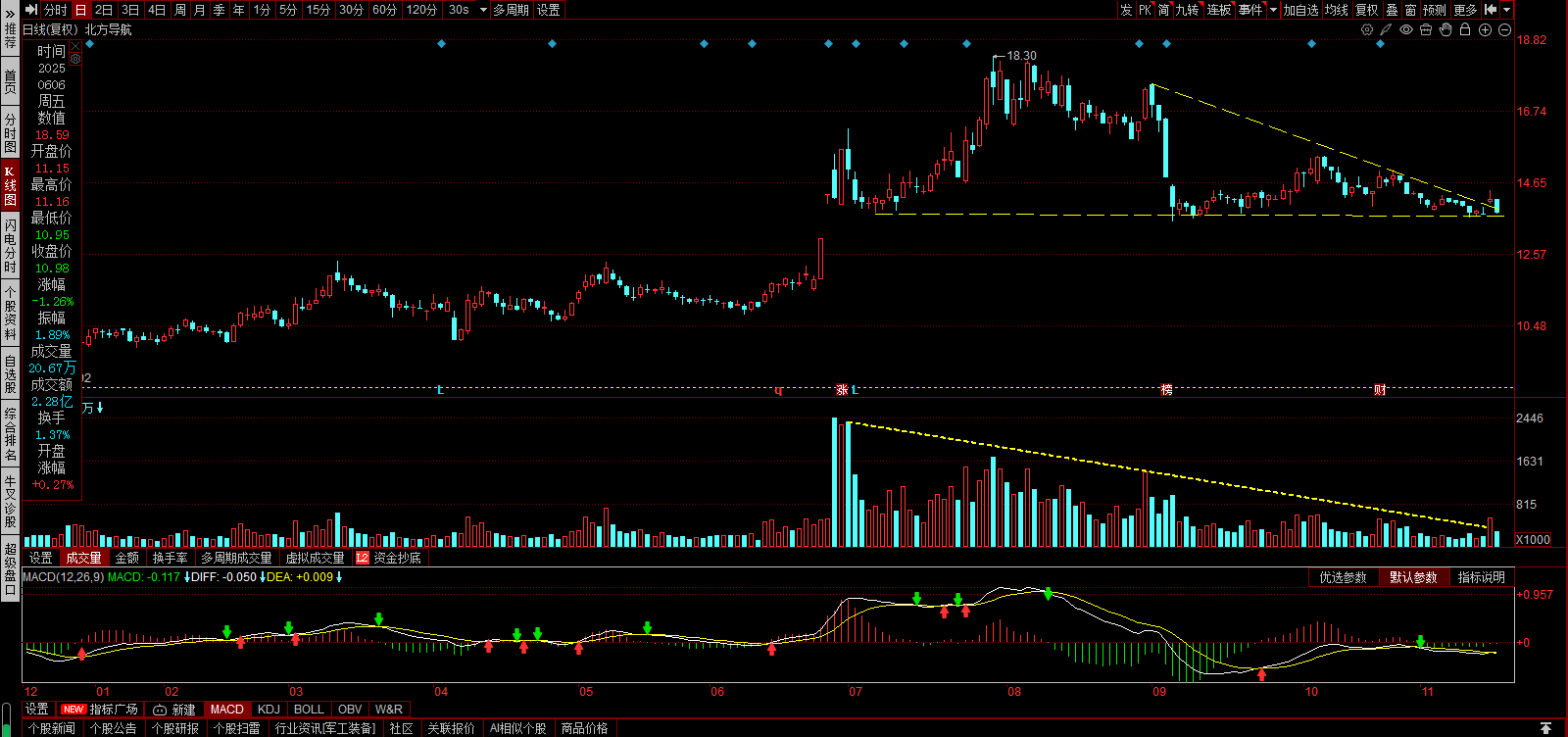The height and width of the screenshot is (737, 1568).
Task: Open the 更多 more menu
Action: coord(1465,10)
